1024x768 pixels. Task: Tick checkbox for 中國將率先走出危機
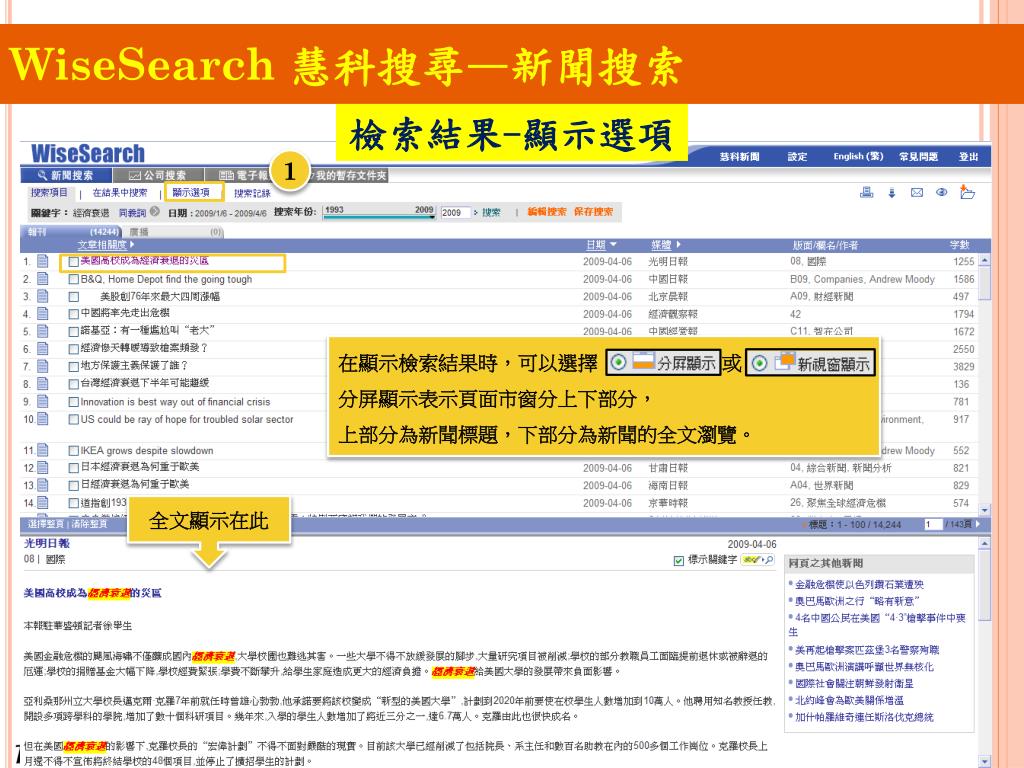pyautogui.click(x=74, y=314)
